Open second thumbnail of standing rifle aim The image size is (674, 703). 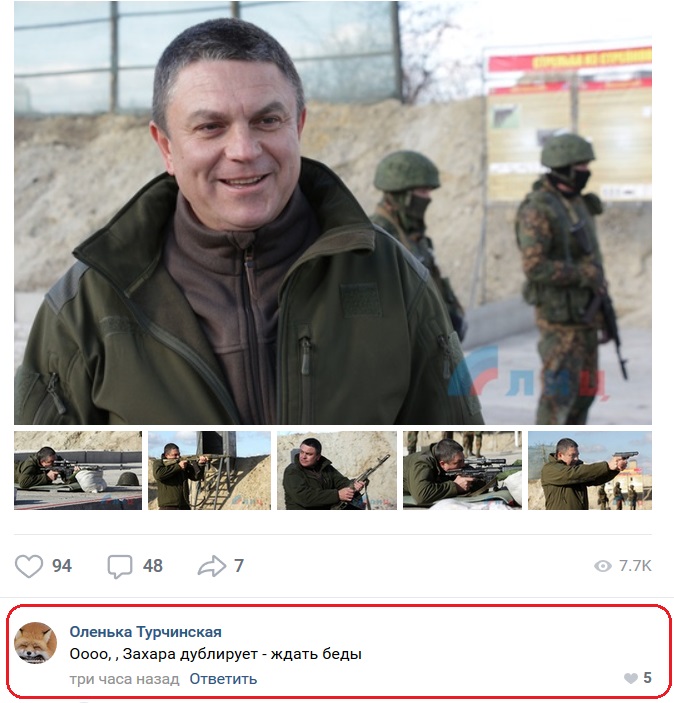click(x=209, y=470)
